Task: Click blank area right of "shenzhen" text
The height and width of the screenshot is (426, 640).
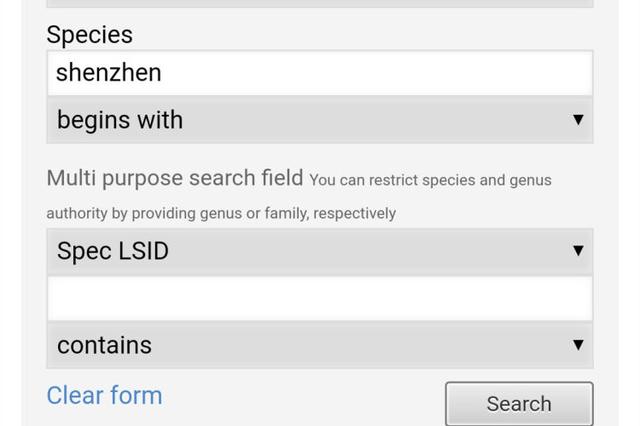Action: (x=400, y=73)
